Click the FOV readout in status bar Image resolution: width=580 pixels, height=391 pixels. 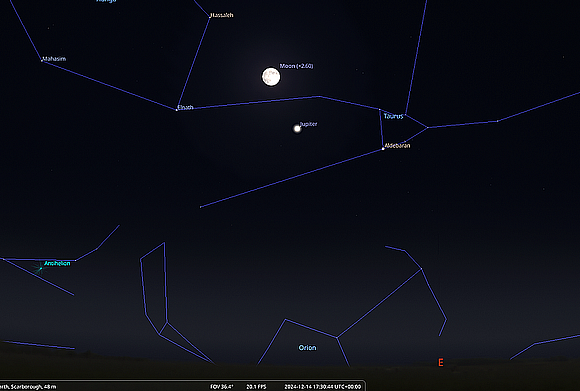pos(222,387)
